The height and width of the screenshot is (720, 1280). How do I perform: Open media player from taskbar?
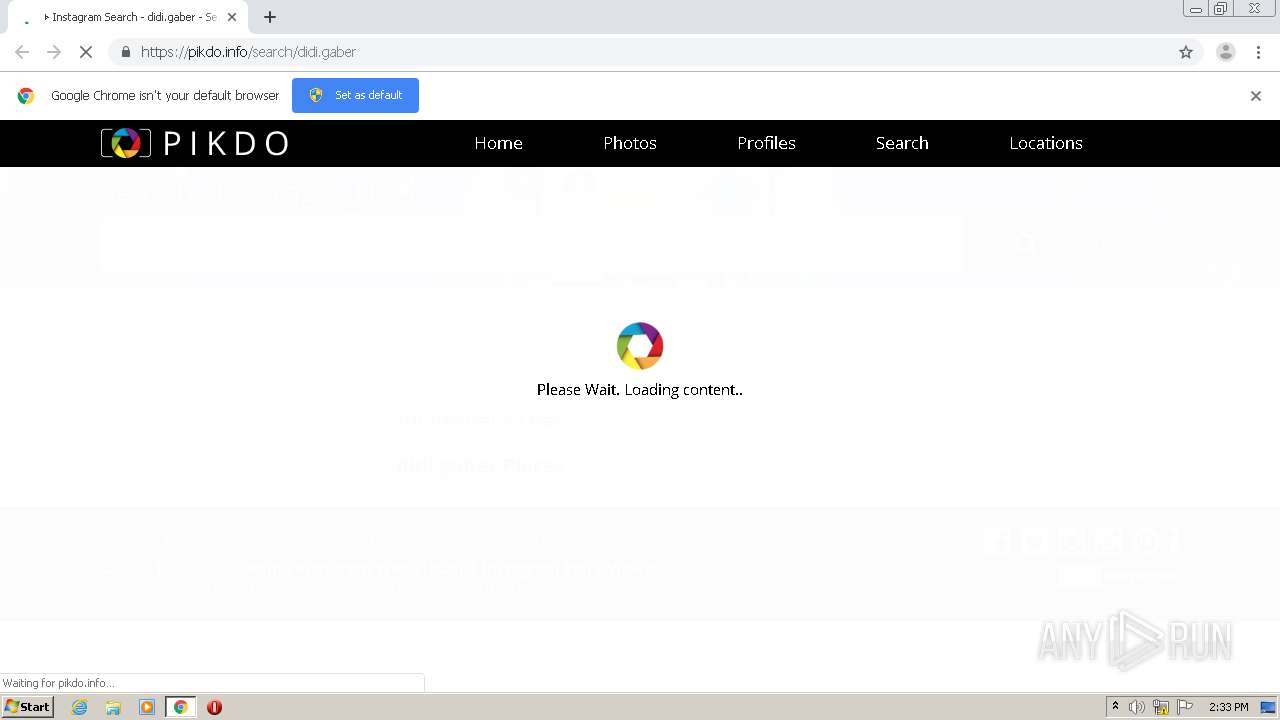tap(147, 707)
